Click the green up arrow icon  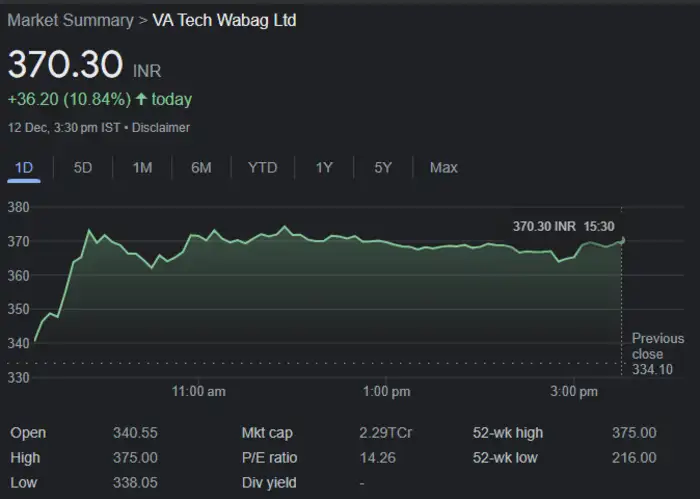[141, 100]
